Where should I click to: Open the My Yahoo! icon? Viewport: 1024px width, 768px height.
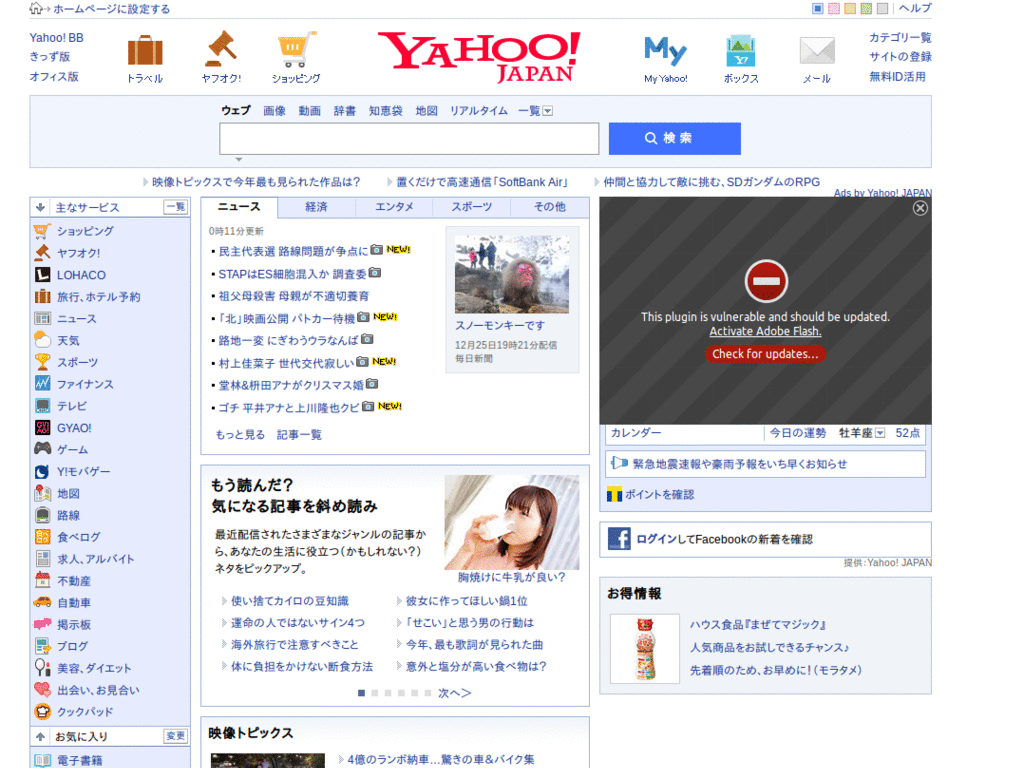click(x=665, y=51)
